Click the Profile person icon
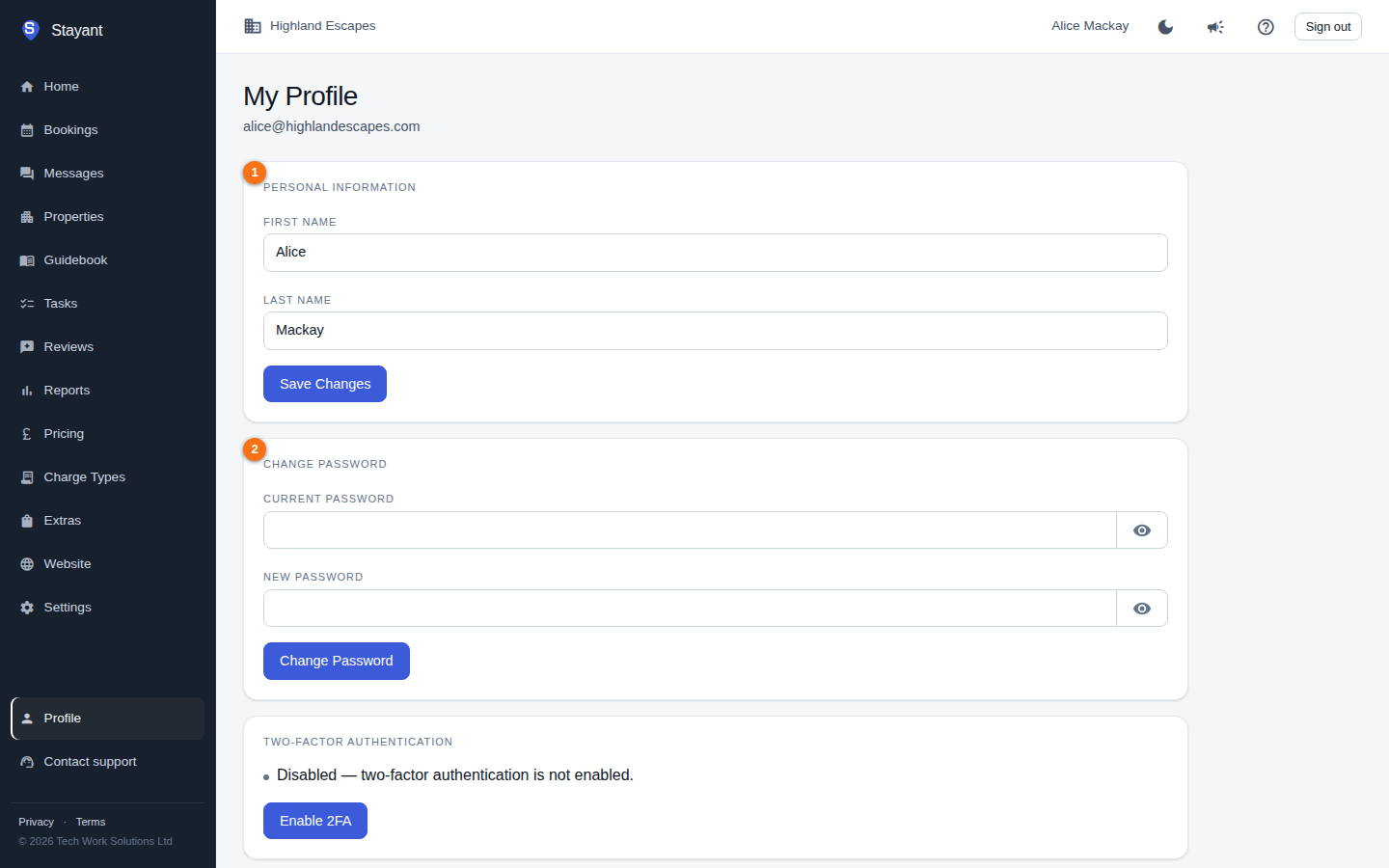Image resolution: width=1389 pixels, height=868 pixels. coord(27,719)
